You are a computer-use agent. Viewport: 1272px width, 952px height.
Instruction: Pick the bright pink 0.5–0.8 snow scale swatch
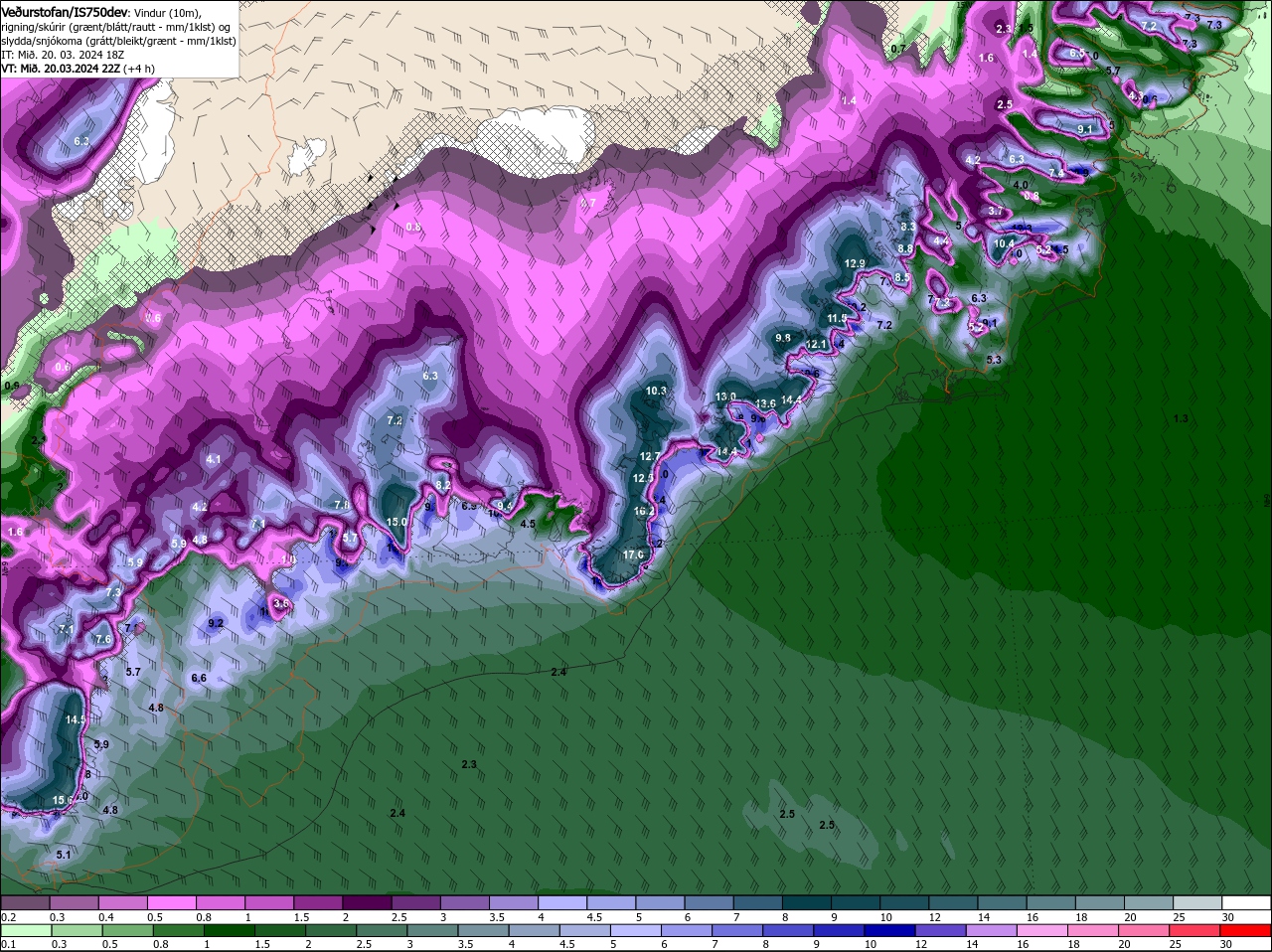pos(171,902)
